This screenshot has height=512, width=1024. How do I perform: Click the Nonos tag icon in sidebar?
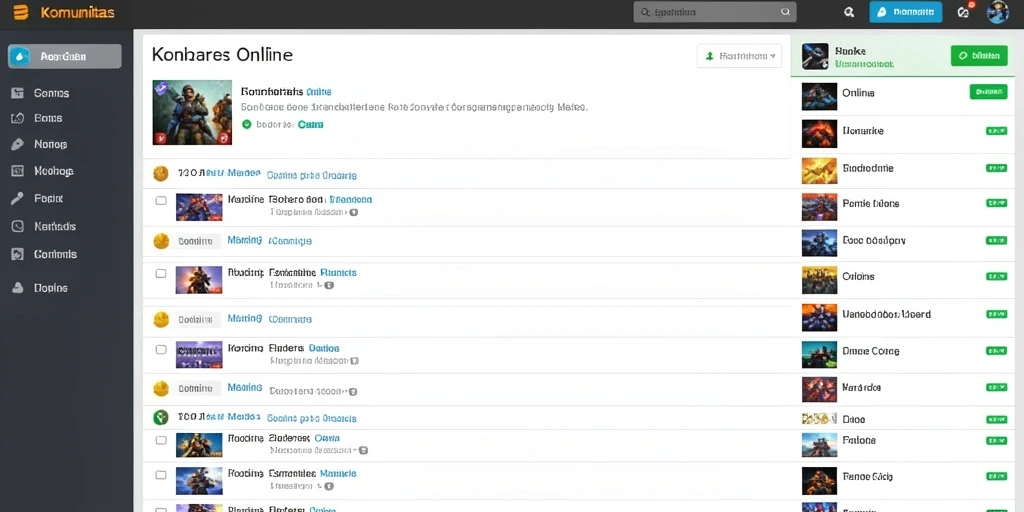18,144
